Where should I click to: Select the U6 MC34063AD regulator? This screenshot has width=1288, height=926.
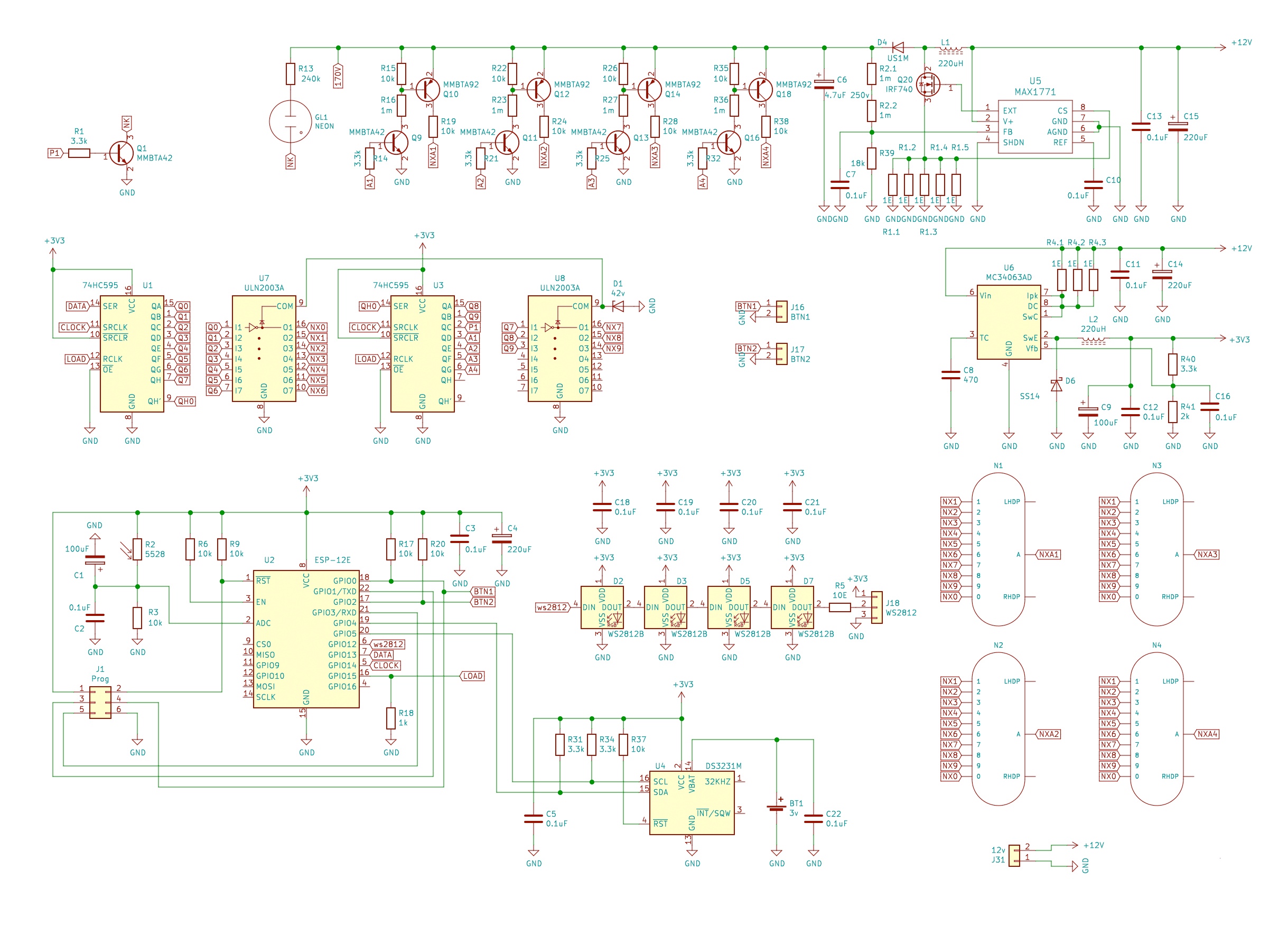click(1009, 322)
